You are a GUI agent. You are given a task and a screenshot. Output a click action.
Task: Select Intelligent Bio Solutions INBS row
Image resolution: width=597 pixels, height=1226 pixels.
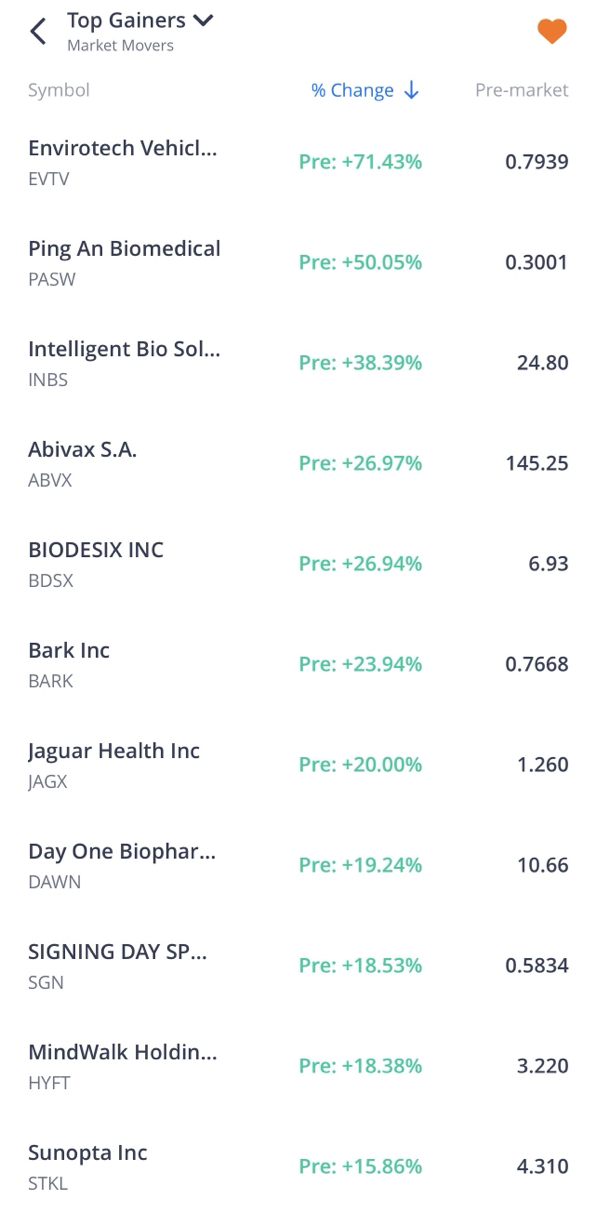[298, 363]
